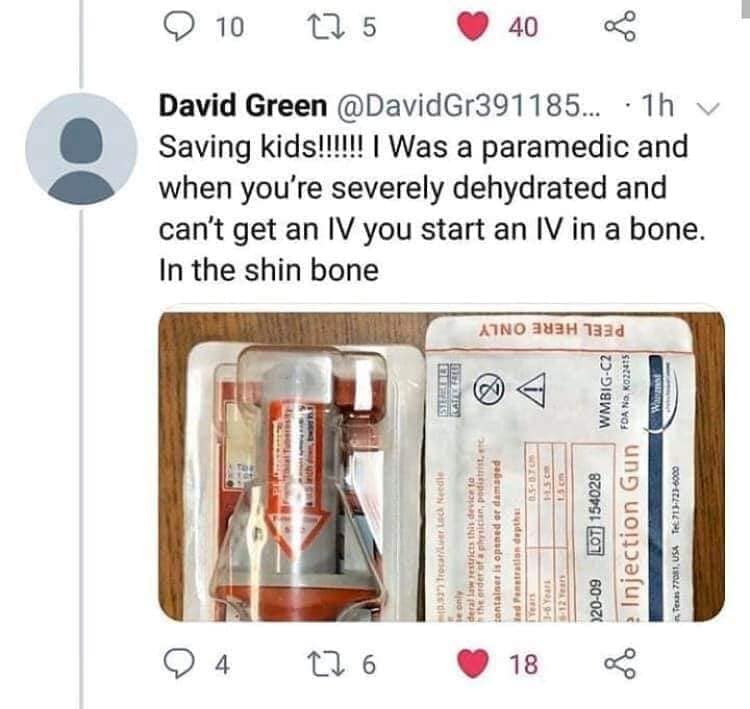Retweet David Green's tweet
The width and height of the screenshot is (750, 709).
pos(327,664)
